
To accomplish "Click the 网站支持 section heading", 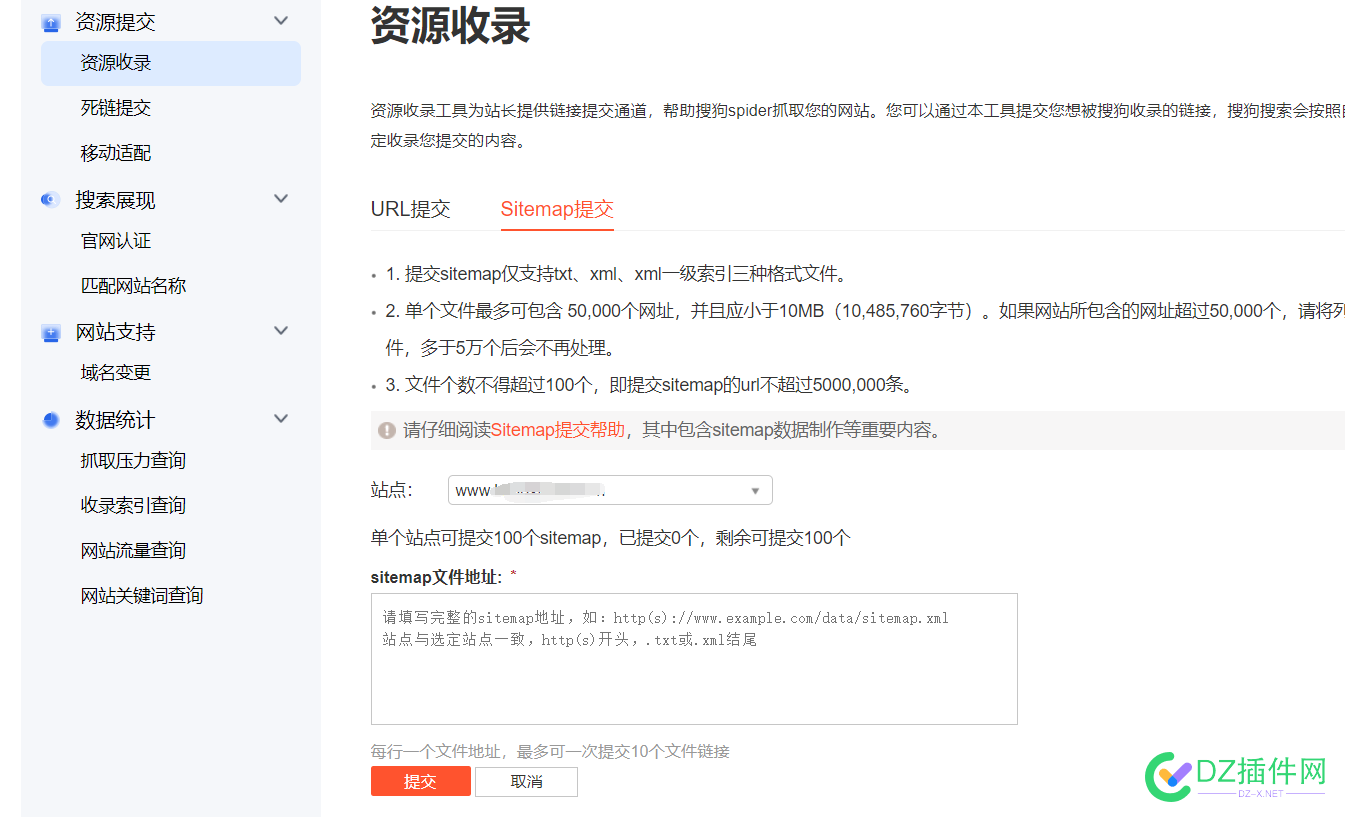I will (x=116, y=332).
